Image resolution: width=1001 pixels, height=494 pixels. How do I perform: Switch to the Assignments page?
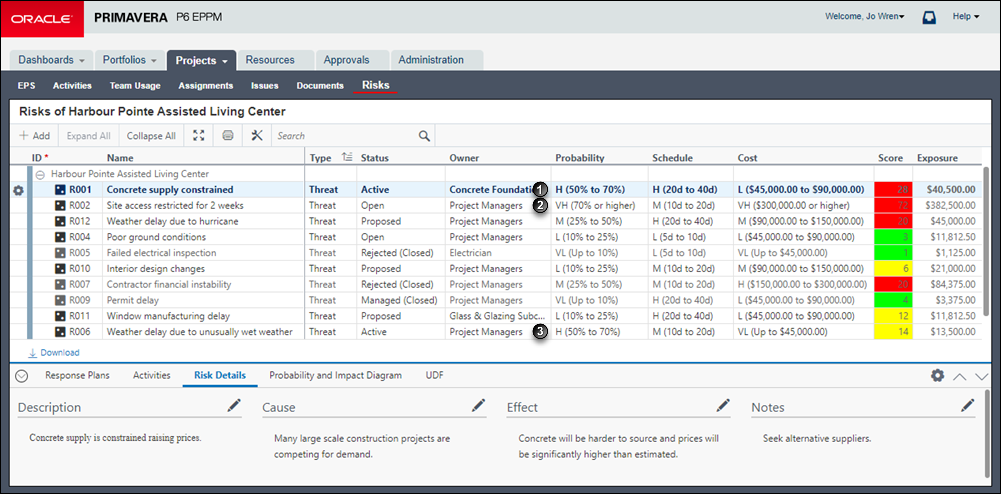tap(206, 86)
